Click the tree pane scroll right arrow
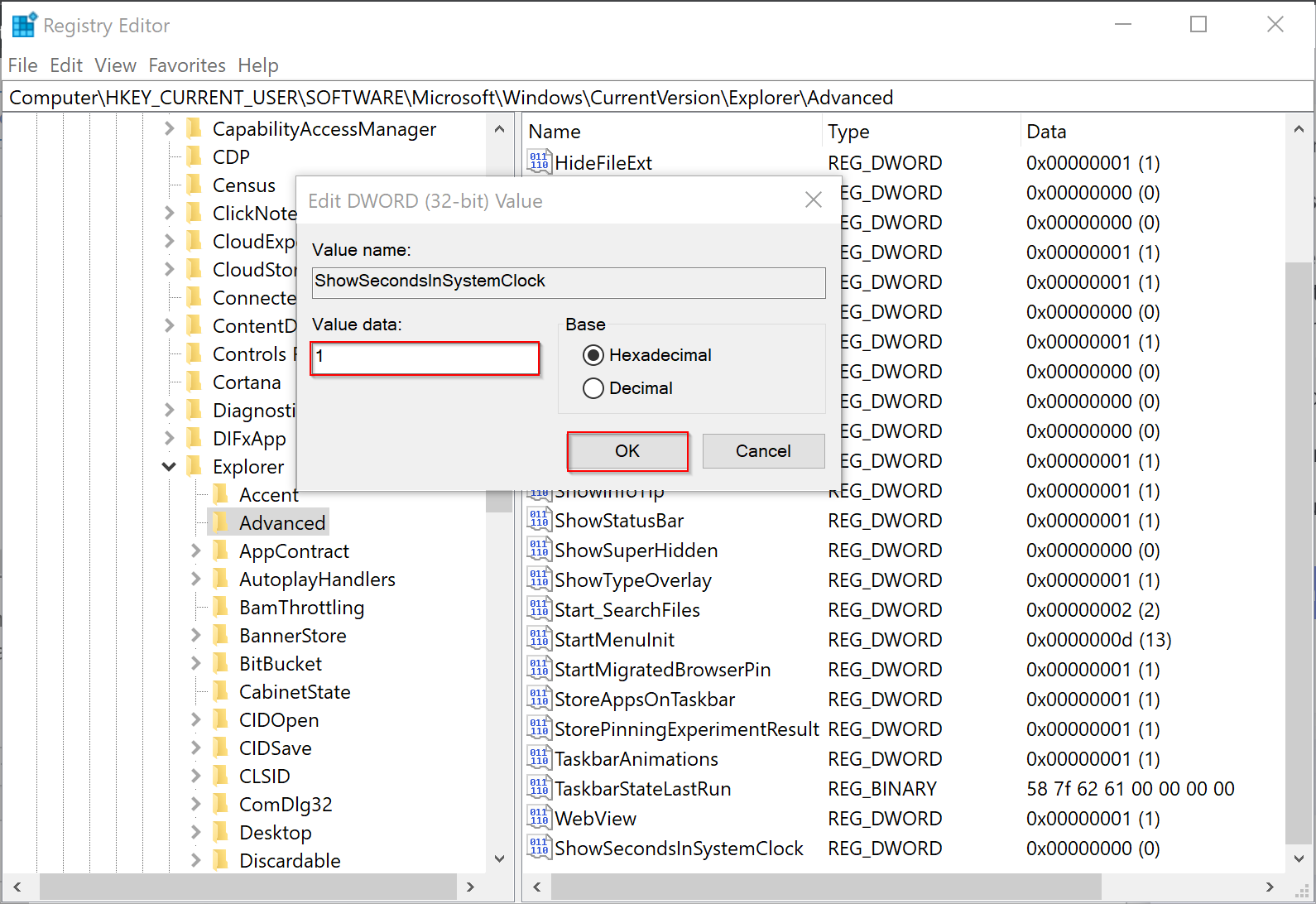Image resolution: width=1316 pixels, height=904 pixels. 470,887
